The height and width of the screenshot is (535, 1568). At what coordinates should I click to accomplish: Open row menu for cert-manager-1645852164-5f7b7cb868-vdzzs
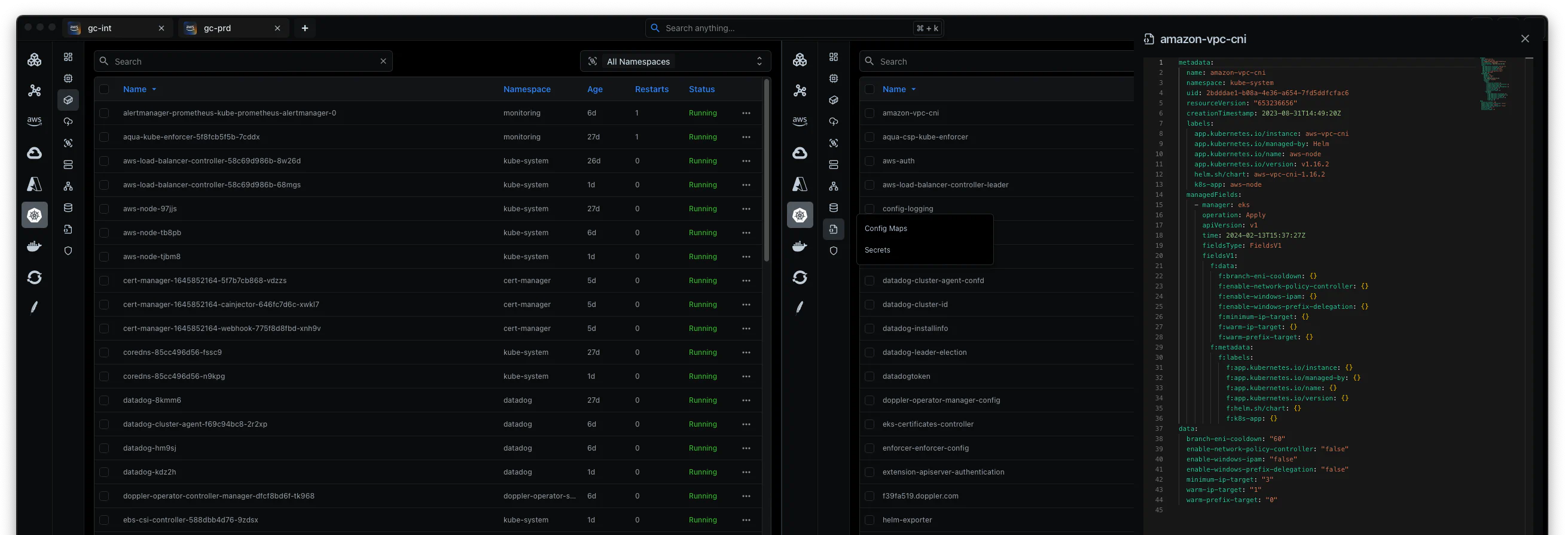point(746,280)
